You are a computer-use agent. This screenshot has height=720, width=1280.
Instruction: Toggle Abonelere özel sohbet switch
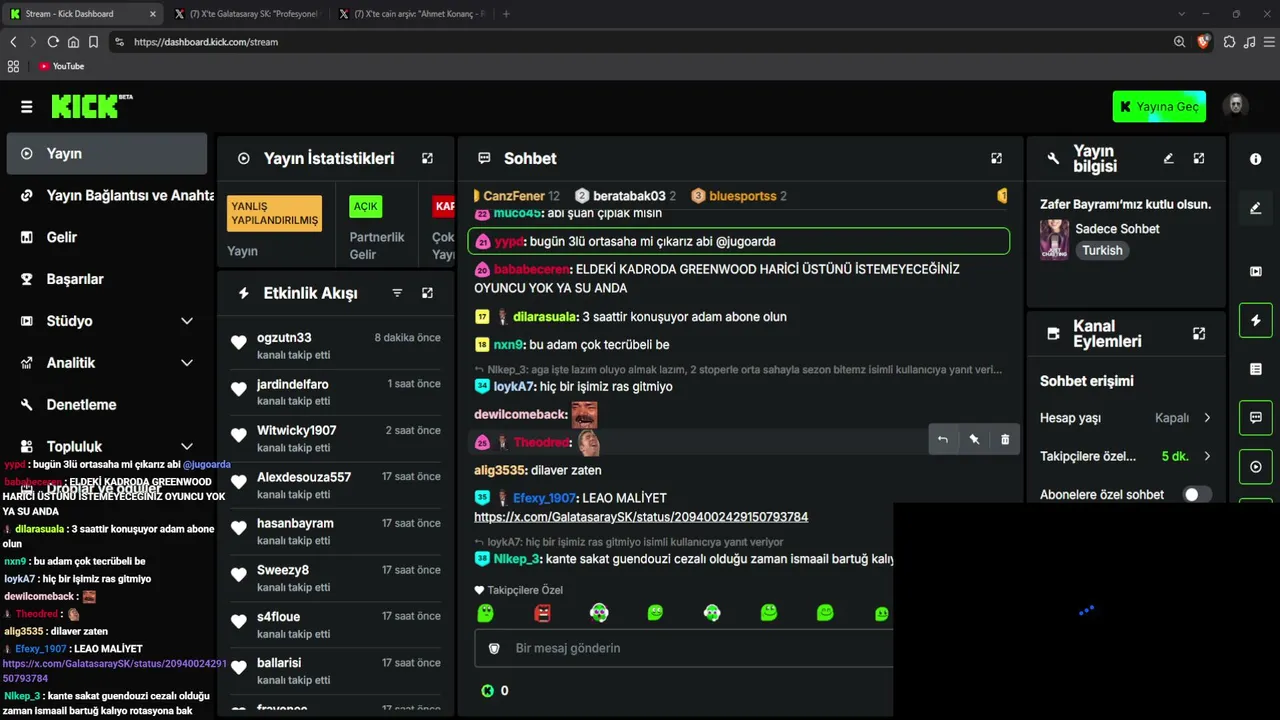[1197, 494]
